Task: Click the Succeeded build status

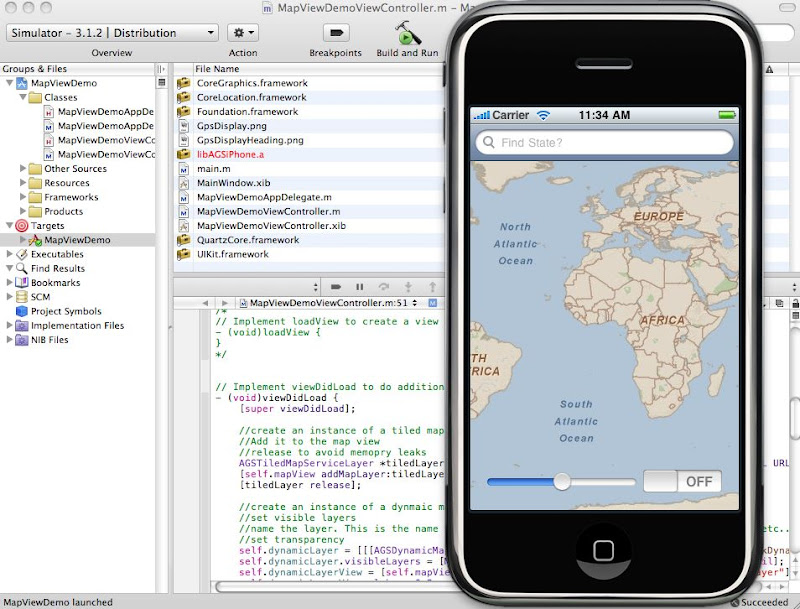Action: click(x=764, y=602)
